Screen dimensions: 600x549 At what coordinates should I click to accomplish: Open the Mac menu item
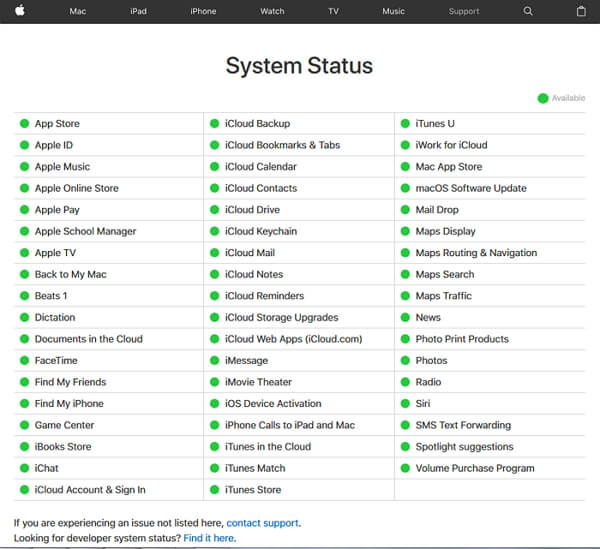click(x=78, y=11)
